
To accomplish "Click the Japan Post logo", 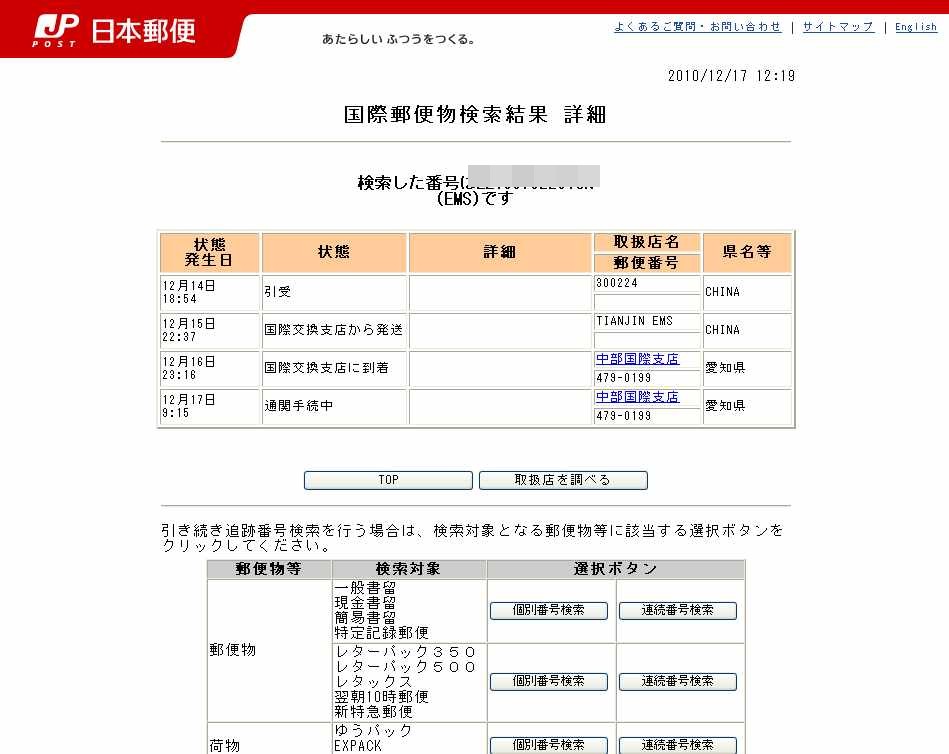I will pyautogui.click(x=114, y=30).
